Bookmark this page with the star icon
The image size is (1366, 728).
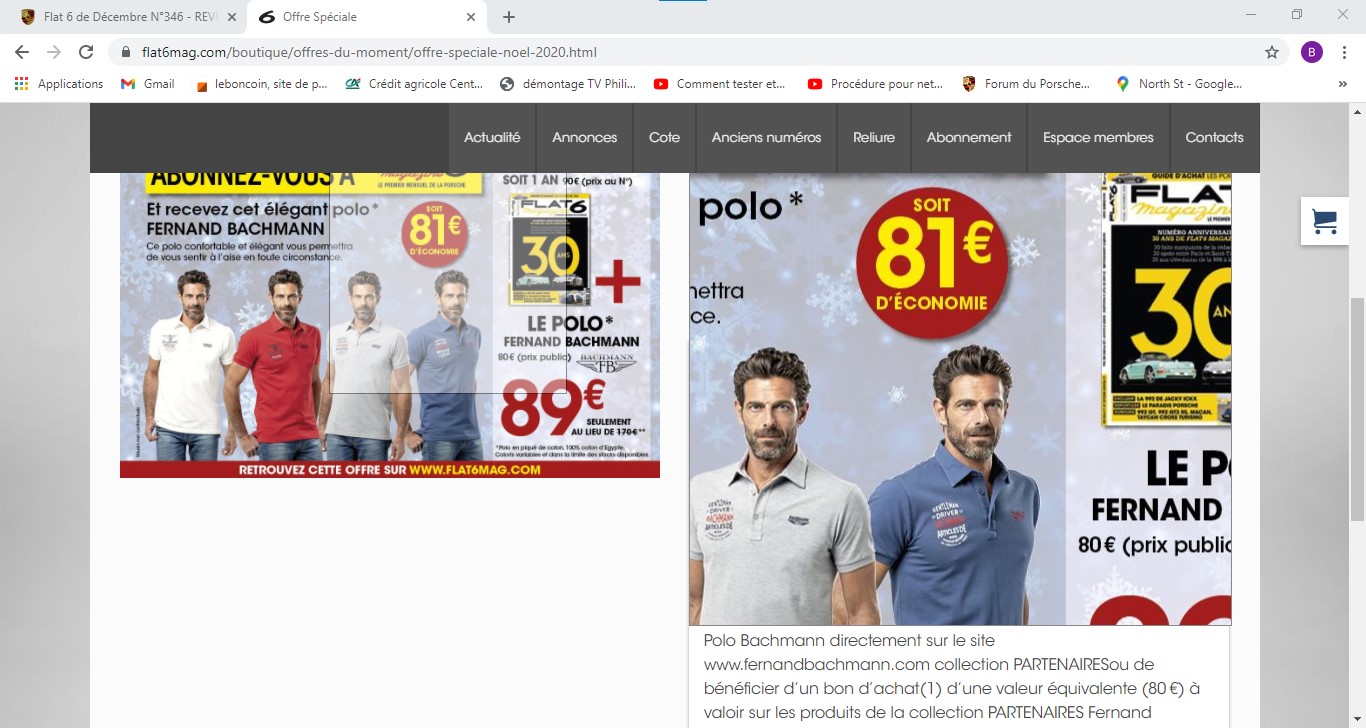(x=1272, y=52)
